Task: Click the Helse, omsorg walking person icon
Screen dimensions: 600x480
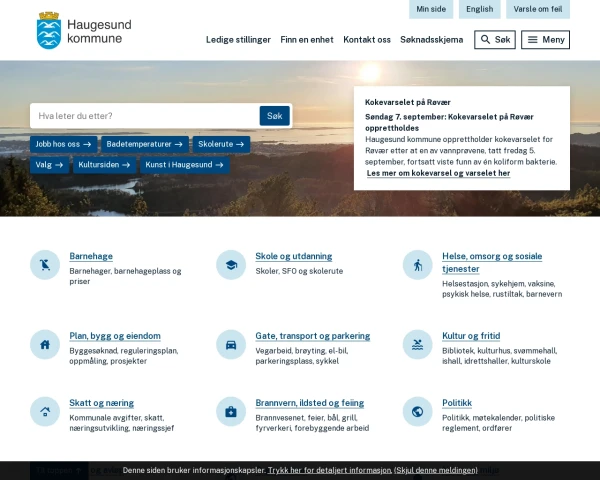Action: point(417,265)
